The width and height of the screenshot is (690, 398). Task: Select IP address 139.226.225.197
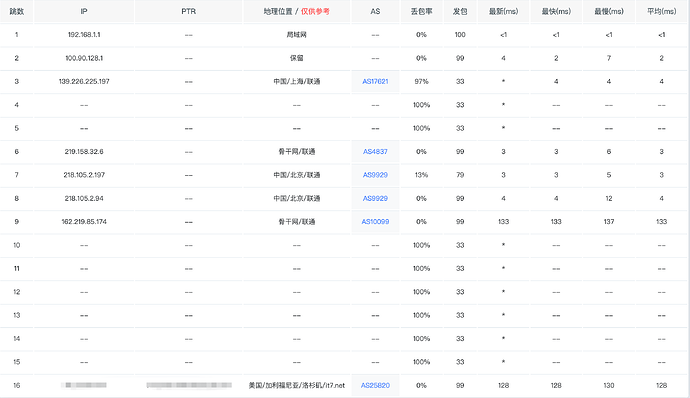[84, 81]
